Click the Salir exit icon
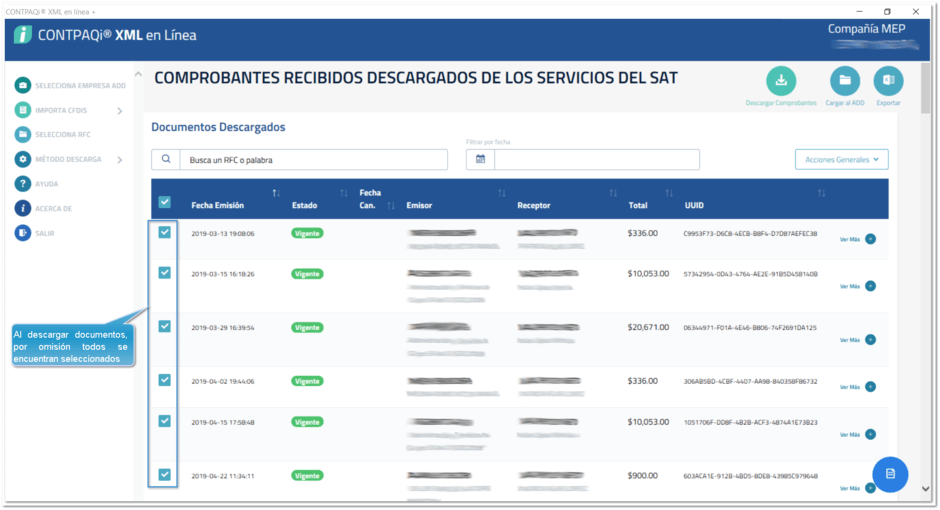 click(23, 233)
